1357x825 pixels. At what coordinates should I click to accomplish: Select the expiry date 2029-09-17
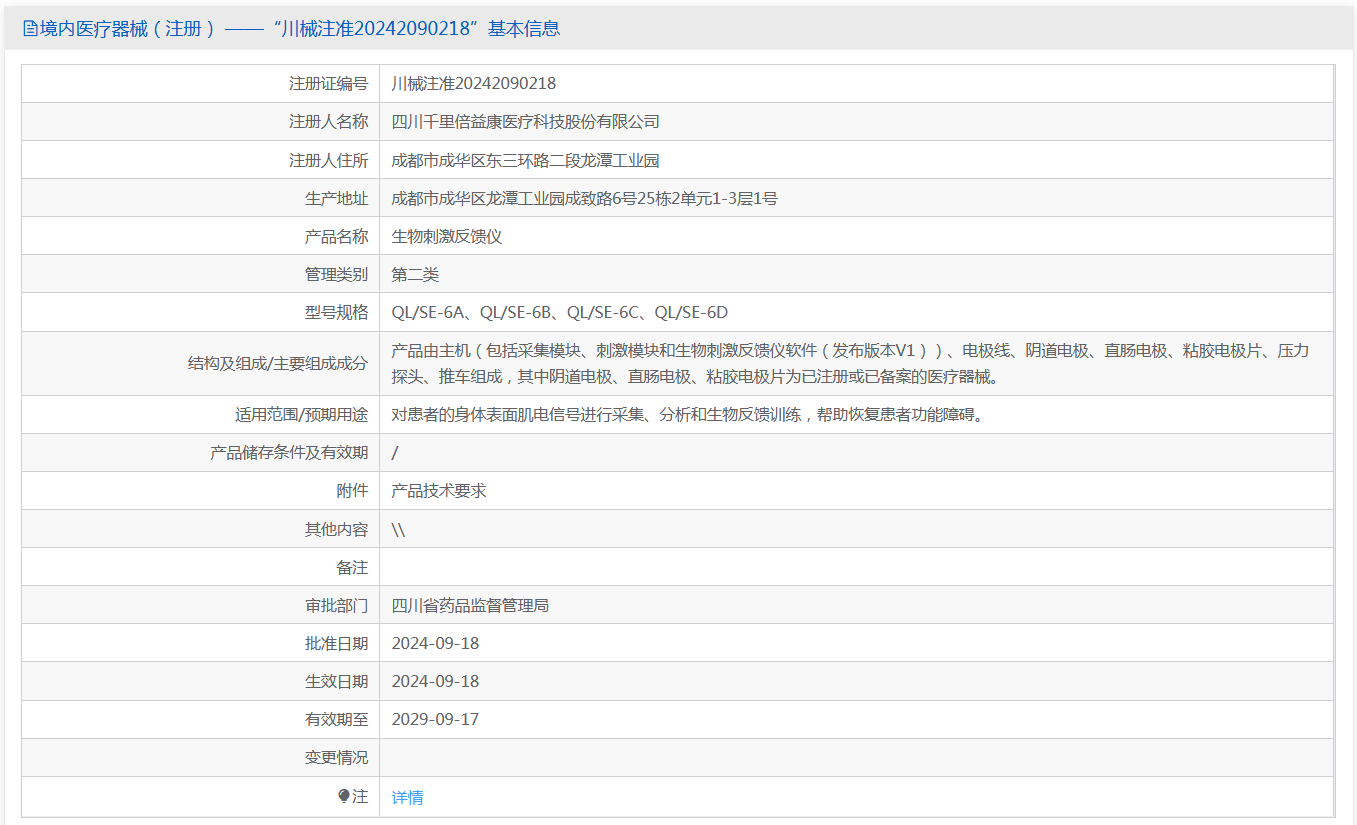[x=435, y=719]
